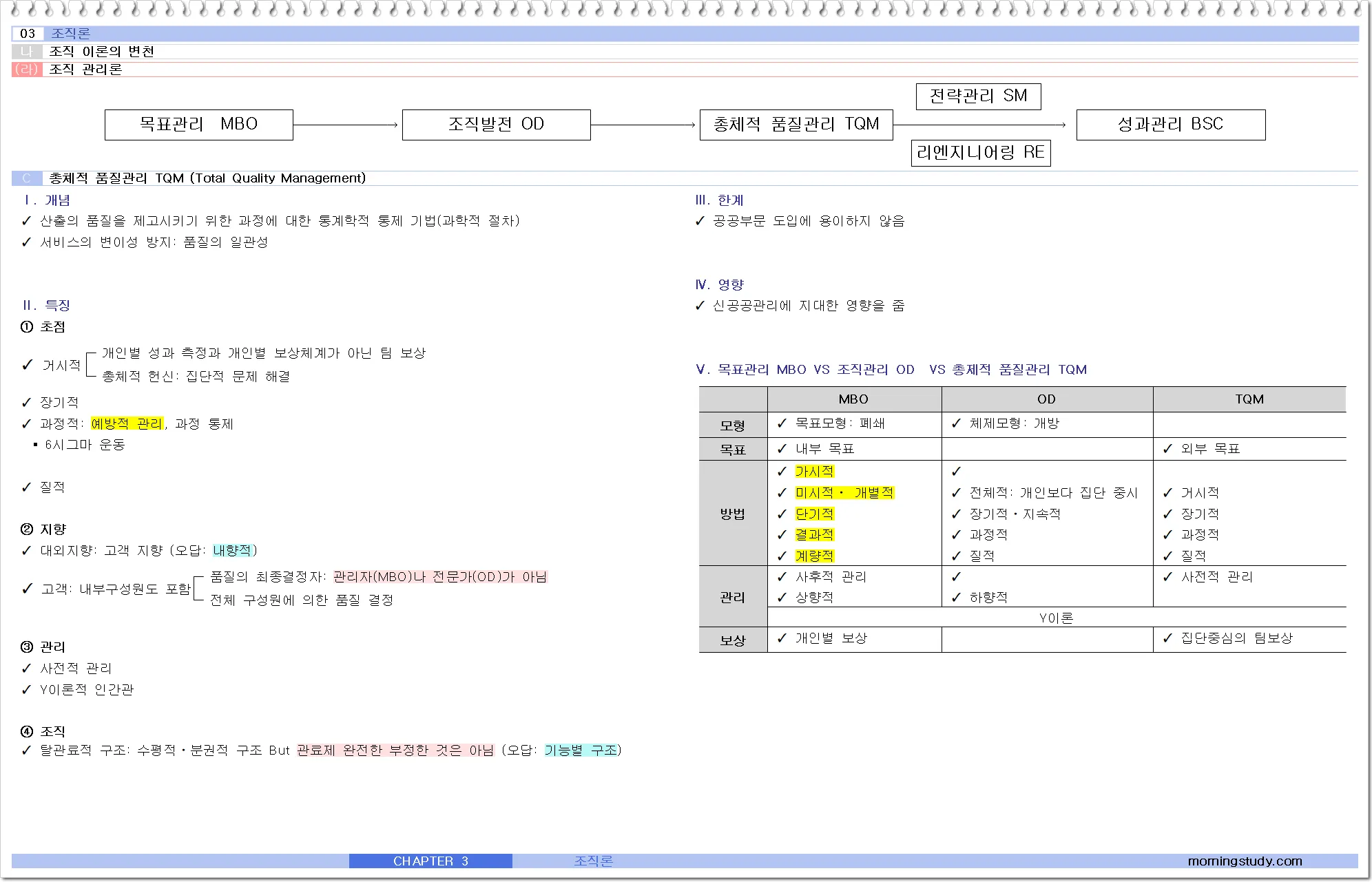Click the MBO table column header
1372x882 pixels.
point(854,399)
